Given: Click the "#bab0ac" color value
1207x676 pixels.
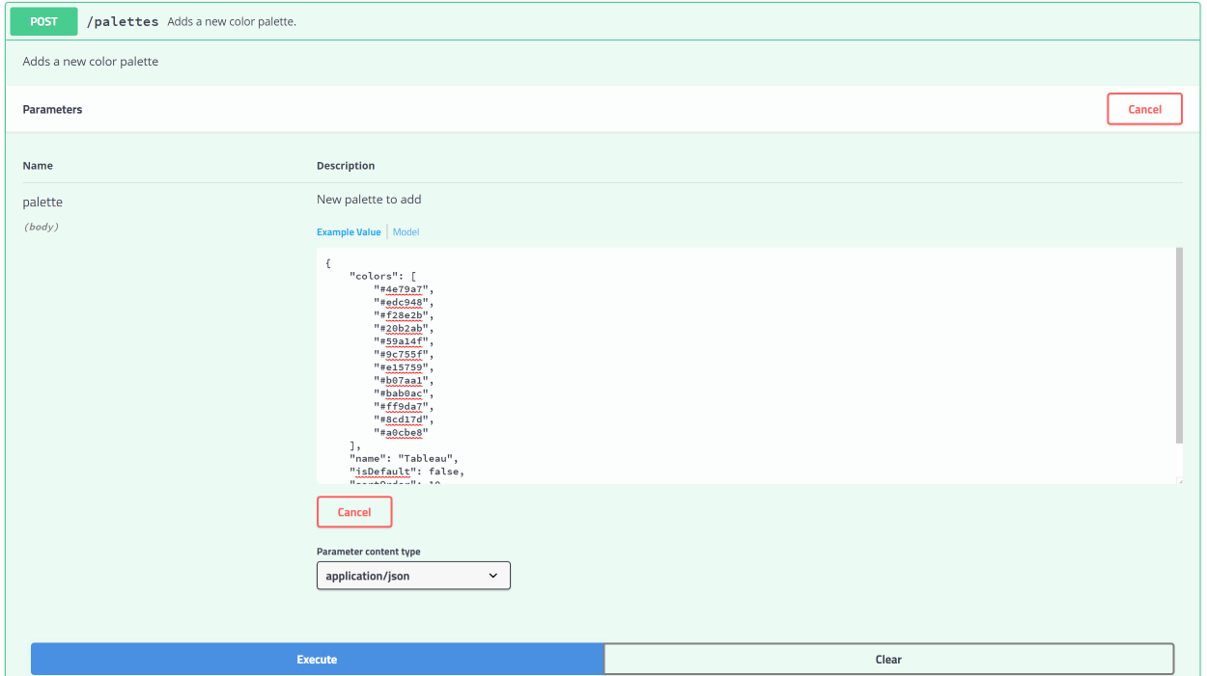Looking at the screenshot, I should pyautogui.click(x=401, y=393).
